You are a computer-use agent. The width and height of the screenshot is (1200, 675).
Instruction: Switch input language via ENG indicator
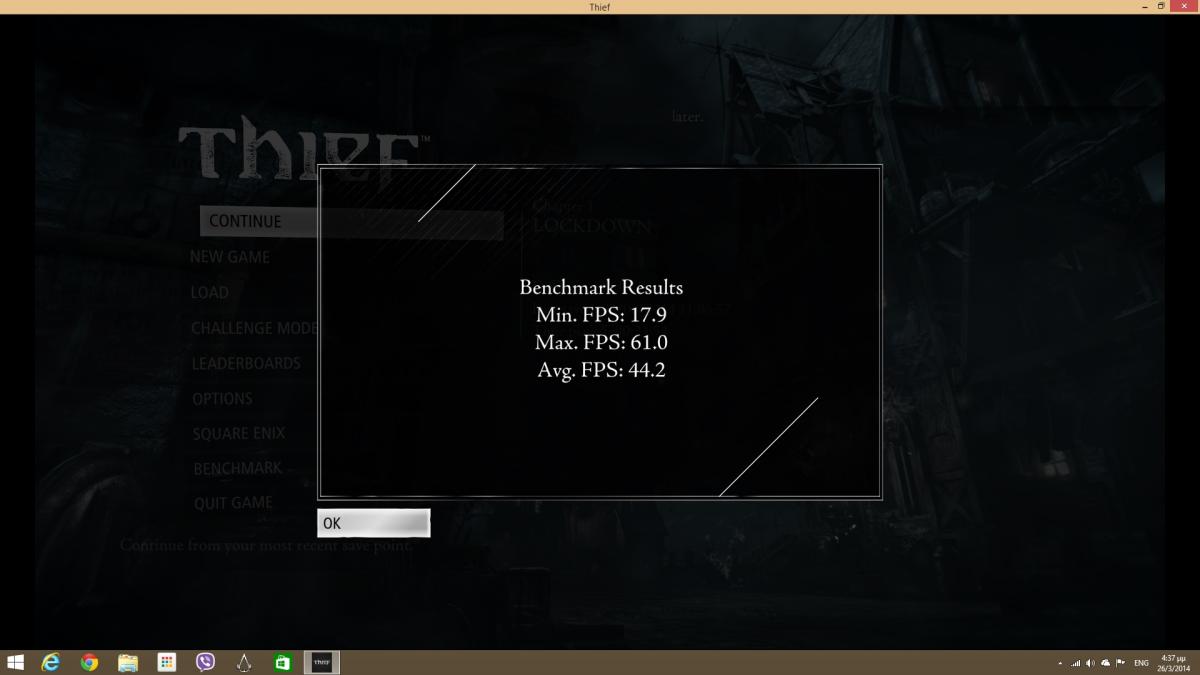[x=1141, y=663]
